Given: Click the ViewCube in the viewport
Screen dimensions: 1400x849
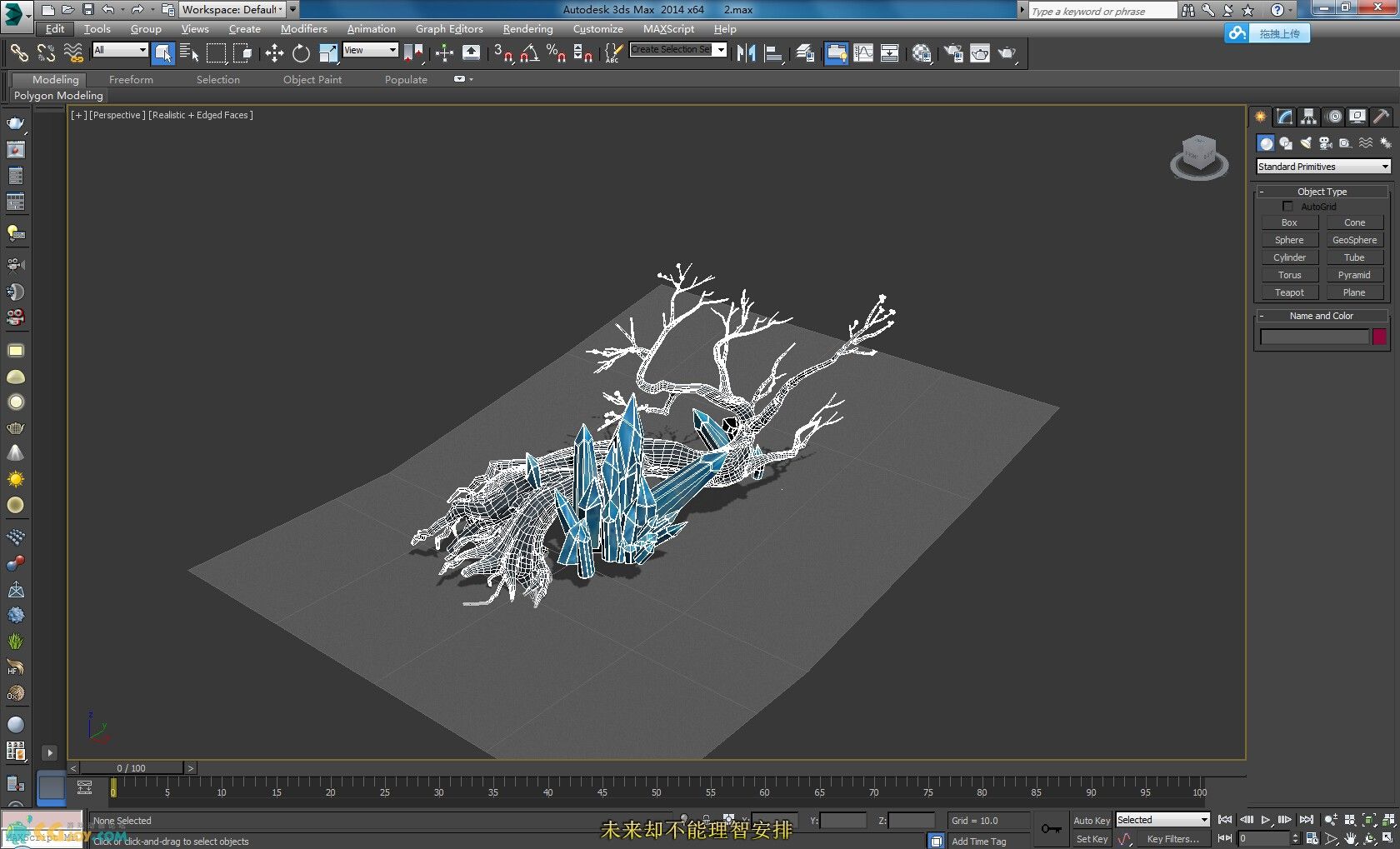Looking at the screenshot, I should tap(1199, 156).
